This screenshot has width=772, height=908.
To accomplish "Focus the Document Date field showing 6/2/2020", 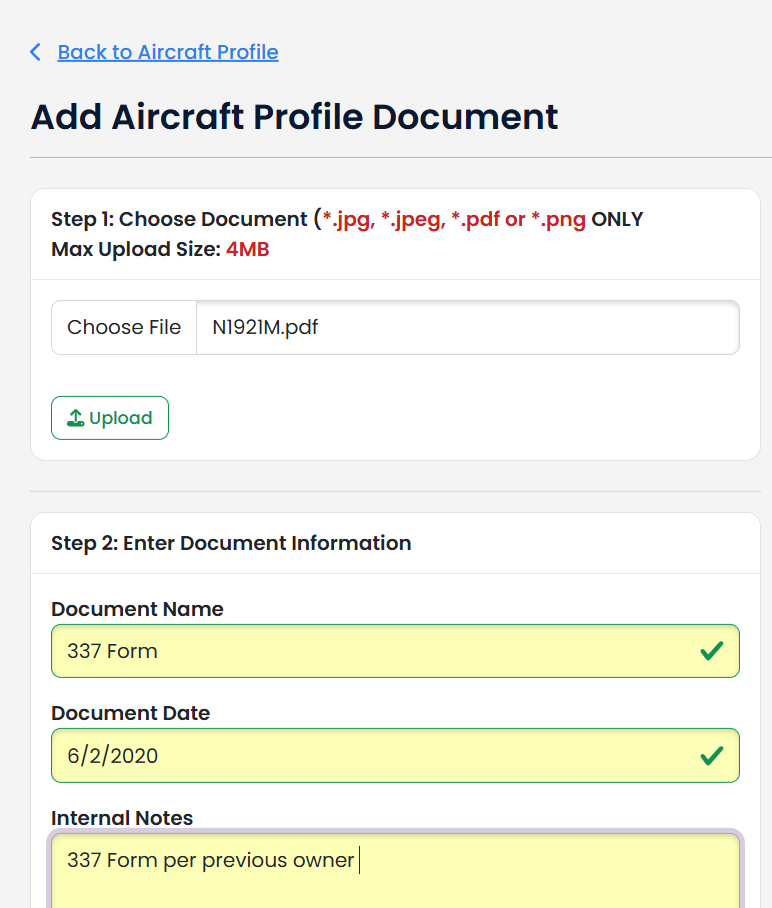I will click(x=396, y=756).
